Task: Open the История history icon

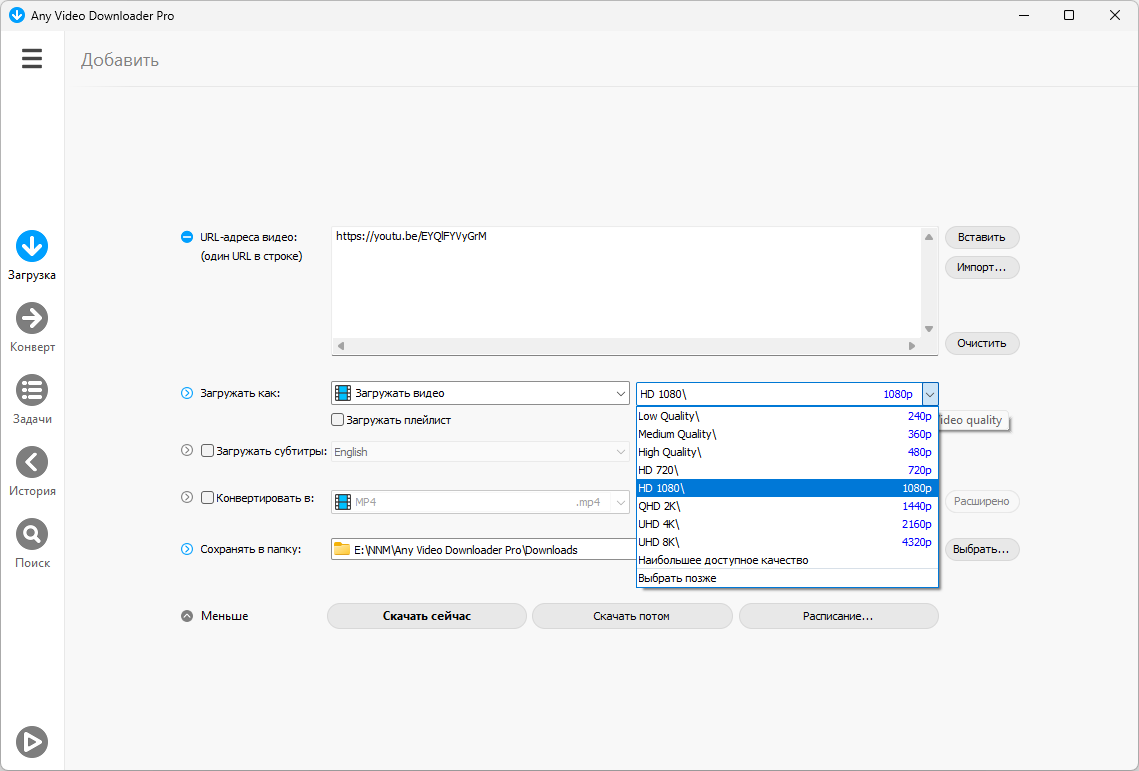Action: (32, 461)
